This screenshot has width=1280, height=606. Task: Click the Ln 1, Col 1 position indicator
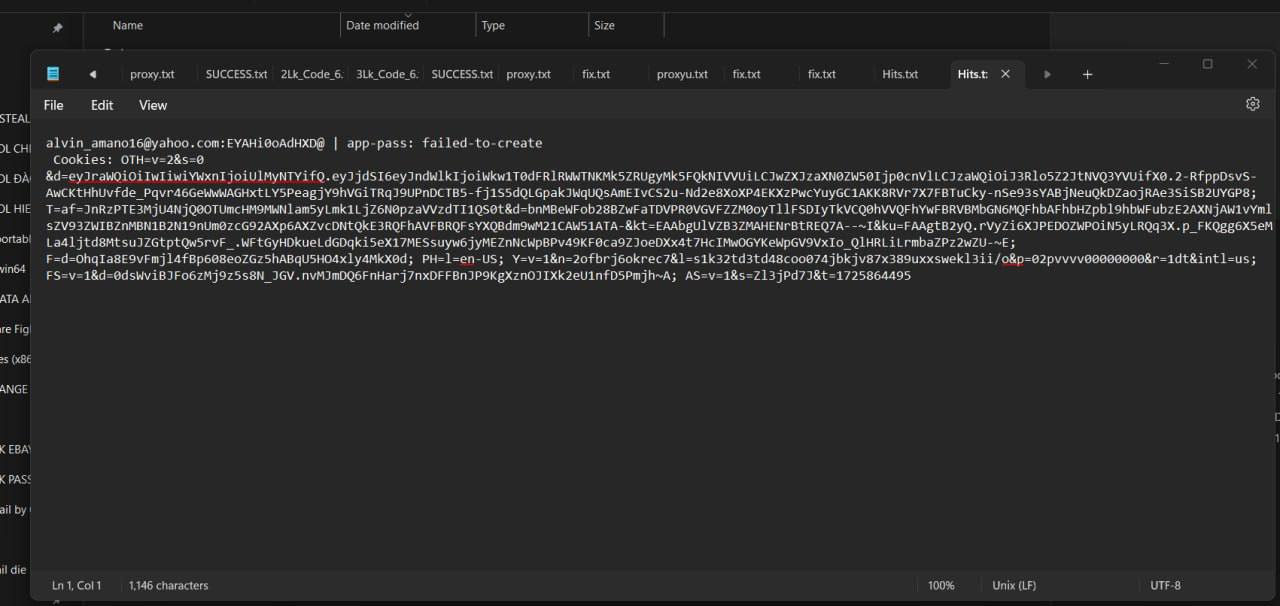77,585
